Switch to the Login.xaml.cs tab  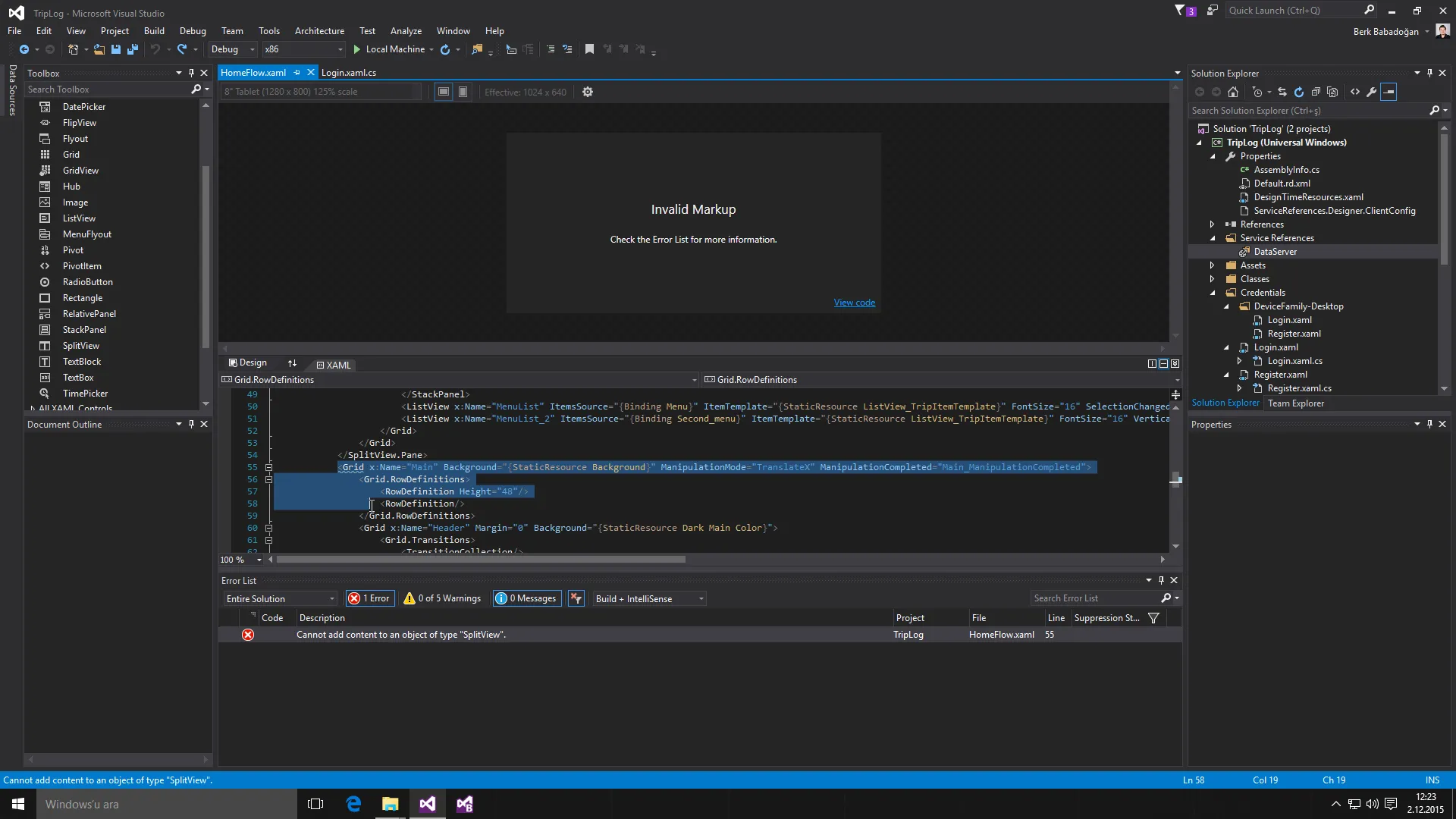(x=349, y=73)
